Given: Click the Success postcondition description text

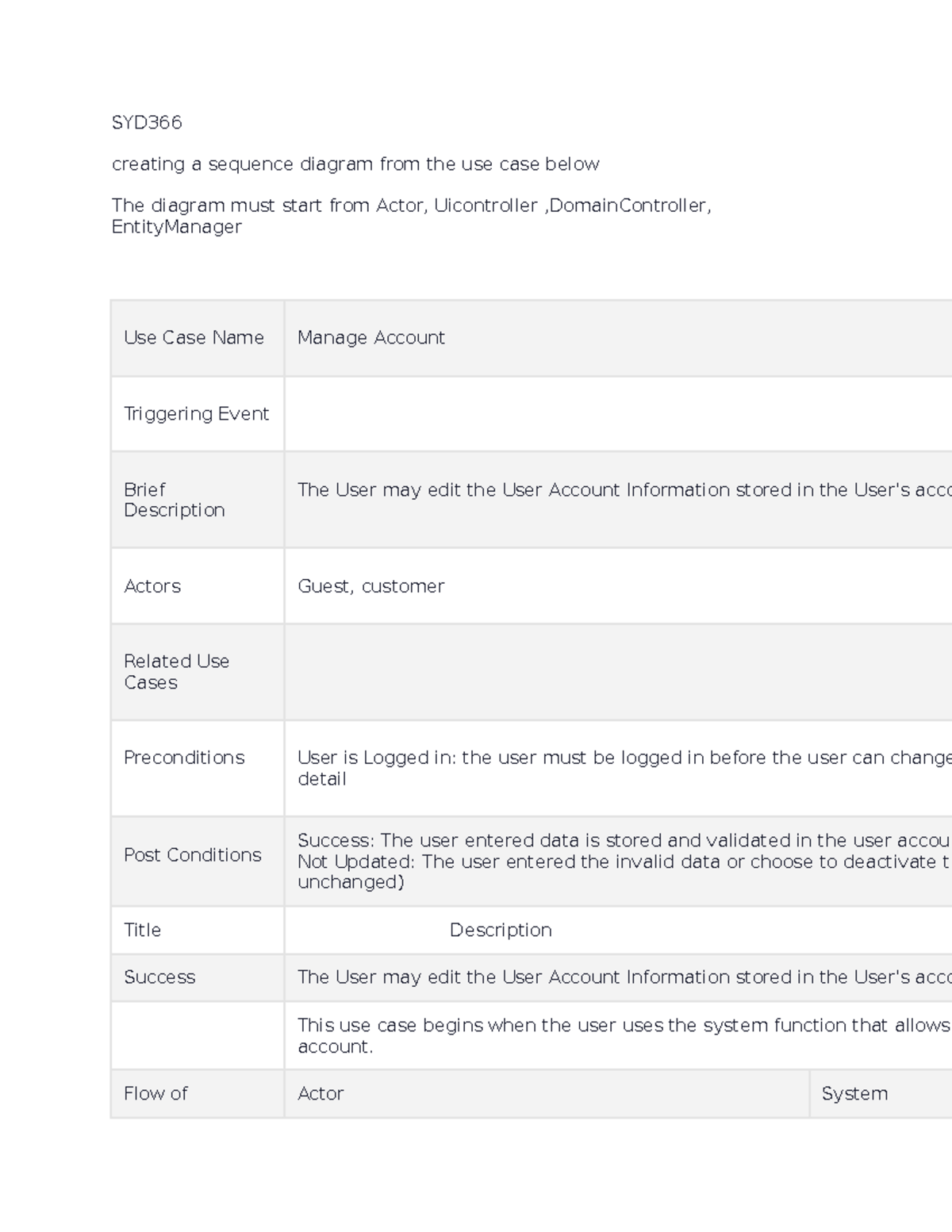Looking at the screenshot, I should 555,840.
